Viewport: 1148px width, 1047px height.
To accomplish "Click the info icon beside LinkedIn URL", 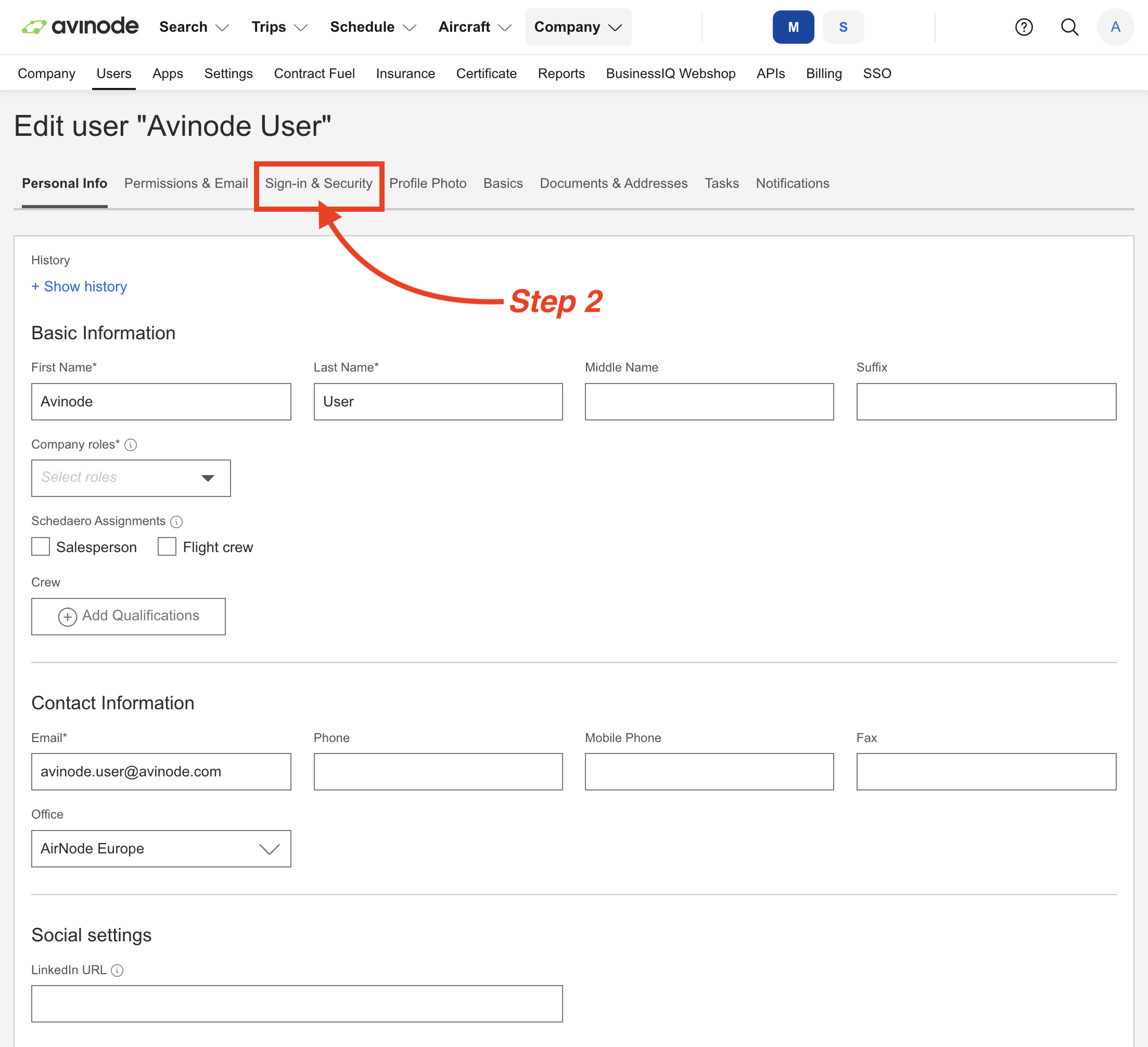I will (x=117, y=970).
